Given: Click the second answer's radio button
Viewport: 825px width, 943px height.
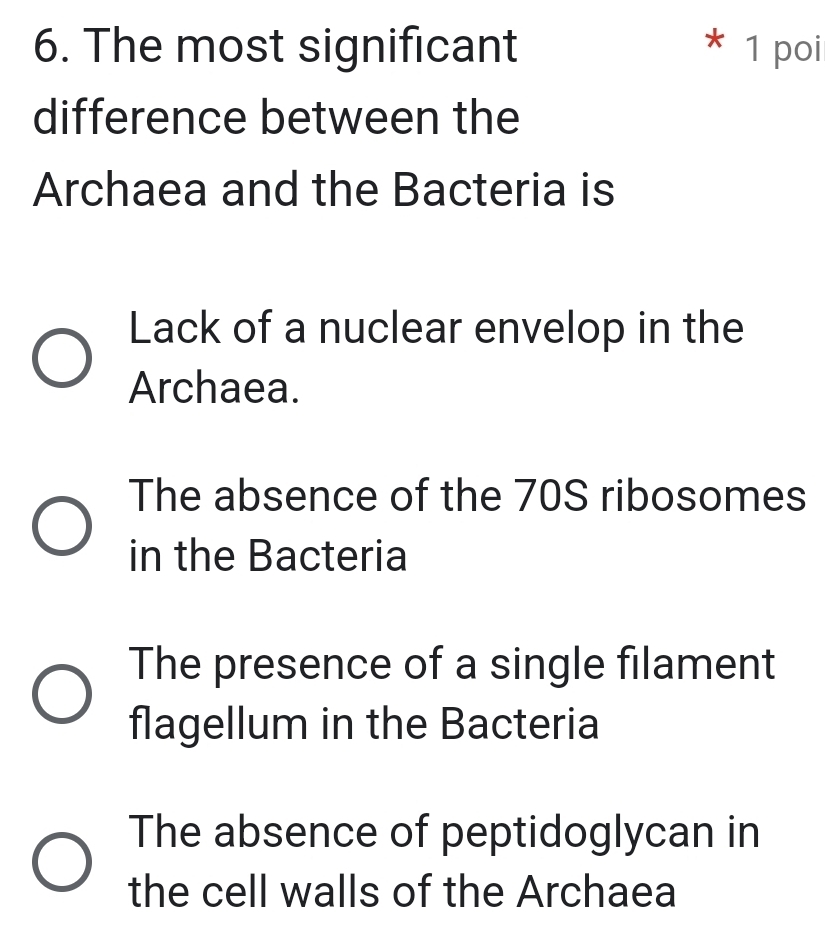Looking at the screenshot, I should tap(63, 525).
